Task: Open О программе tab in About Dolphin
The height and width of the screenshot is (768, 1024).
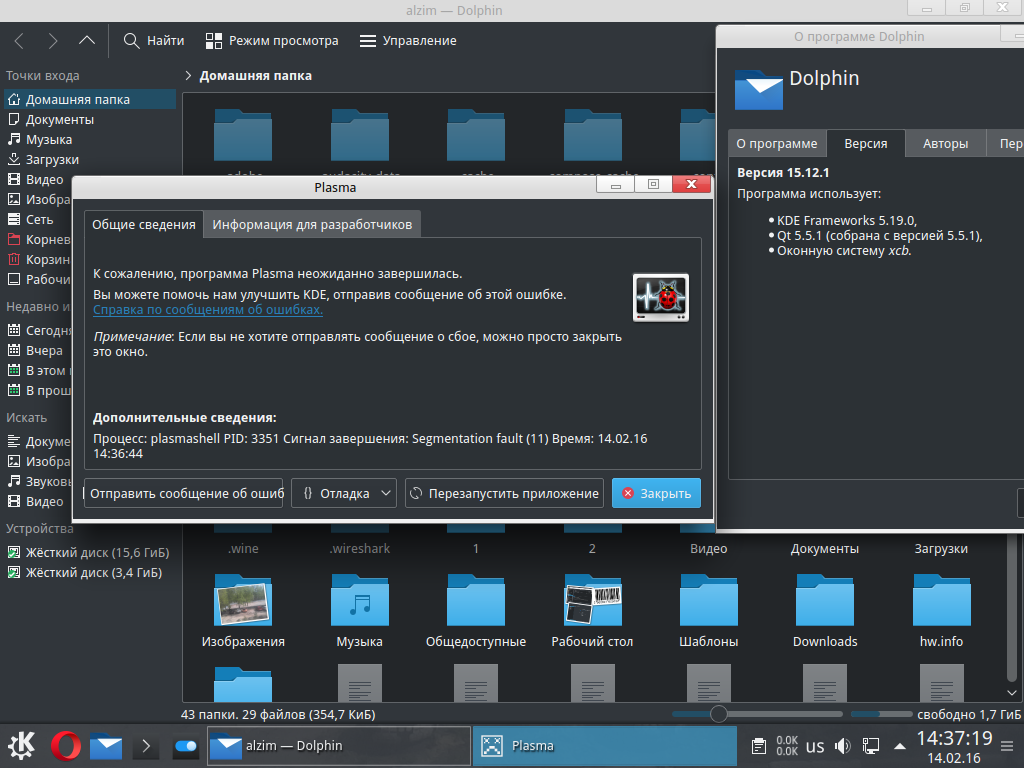Action: click(x=776, y=144)
